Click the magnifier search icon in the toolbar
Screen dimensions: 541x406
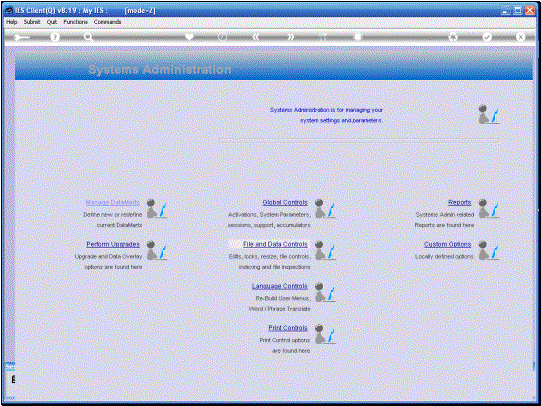88,37
